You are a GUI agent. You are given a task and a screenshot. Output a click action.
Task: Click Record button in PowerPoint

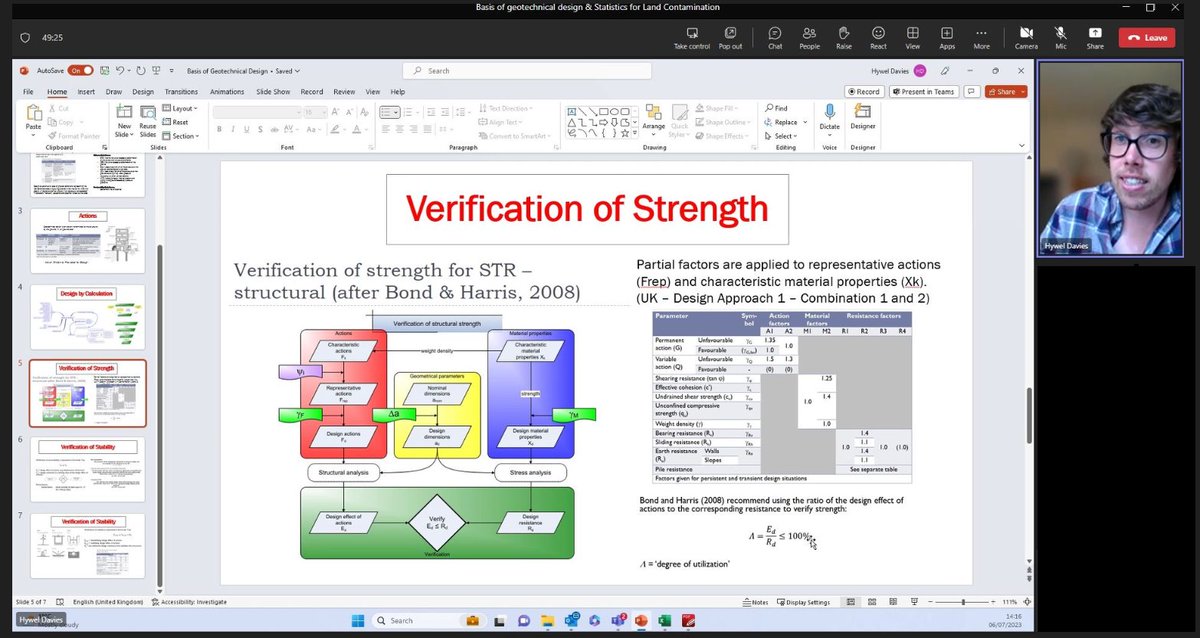tap(862, 91)
